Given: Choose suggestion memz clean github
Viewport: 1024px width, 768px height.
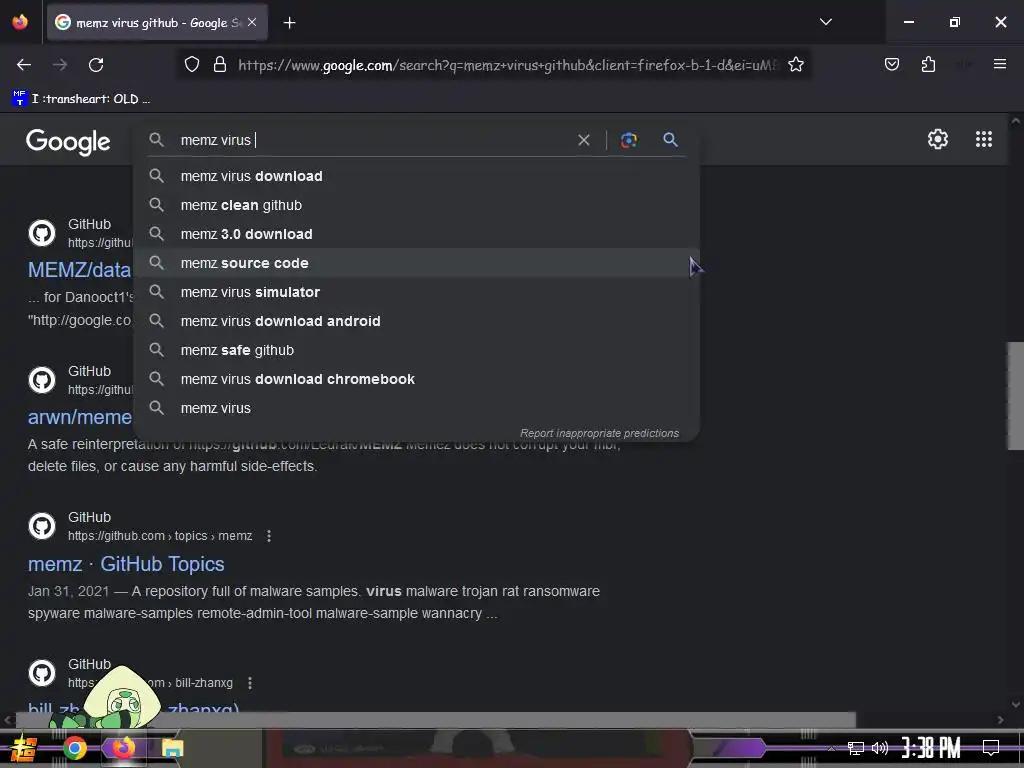Looking at the screenshot, I should coord(416,205).
